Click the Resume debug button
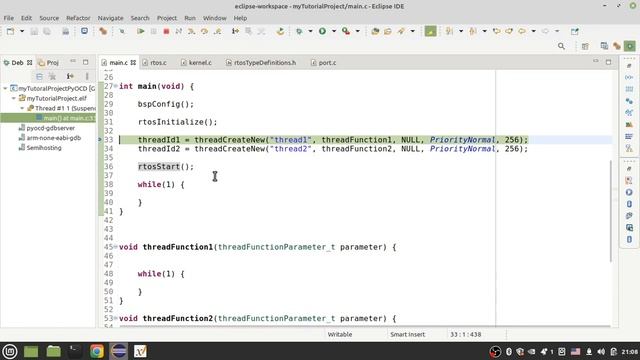Viewport: 640px width, 360px height. click(x=140, y=31)
